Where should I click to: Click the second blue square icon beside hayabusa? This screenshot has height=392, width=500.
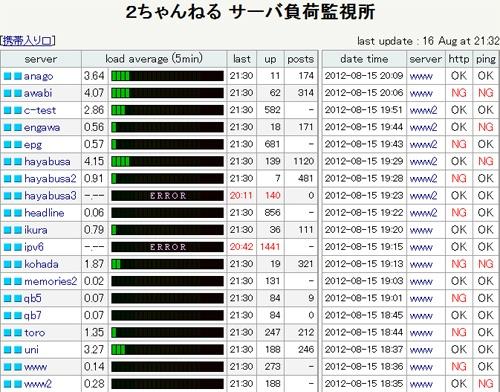coord(18,162)
